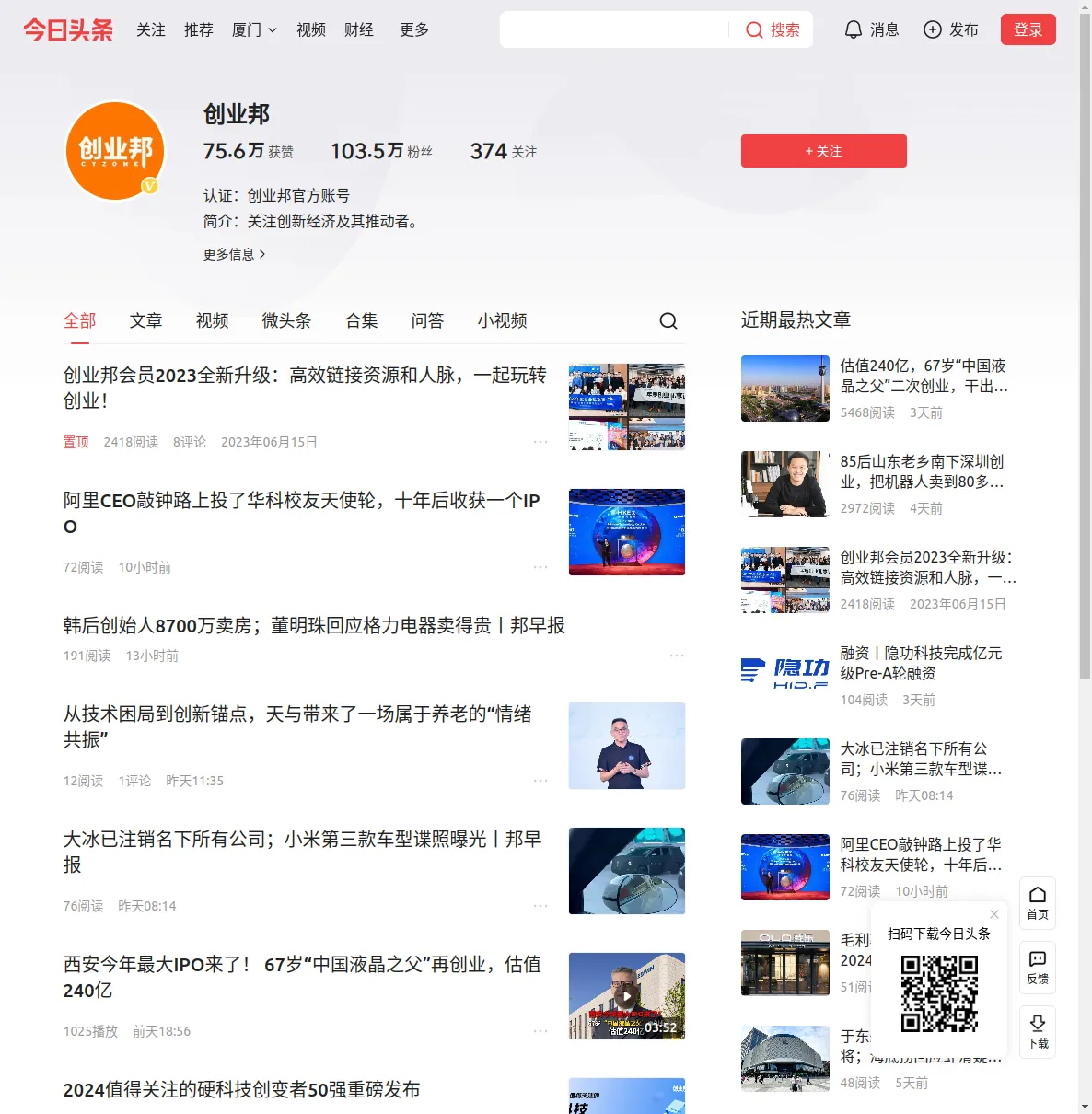This screenshot has height=1114, width=1092.
Task: Open article 大冰已注销名下所有公司 in feed
Action: [303, 852]
